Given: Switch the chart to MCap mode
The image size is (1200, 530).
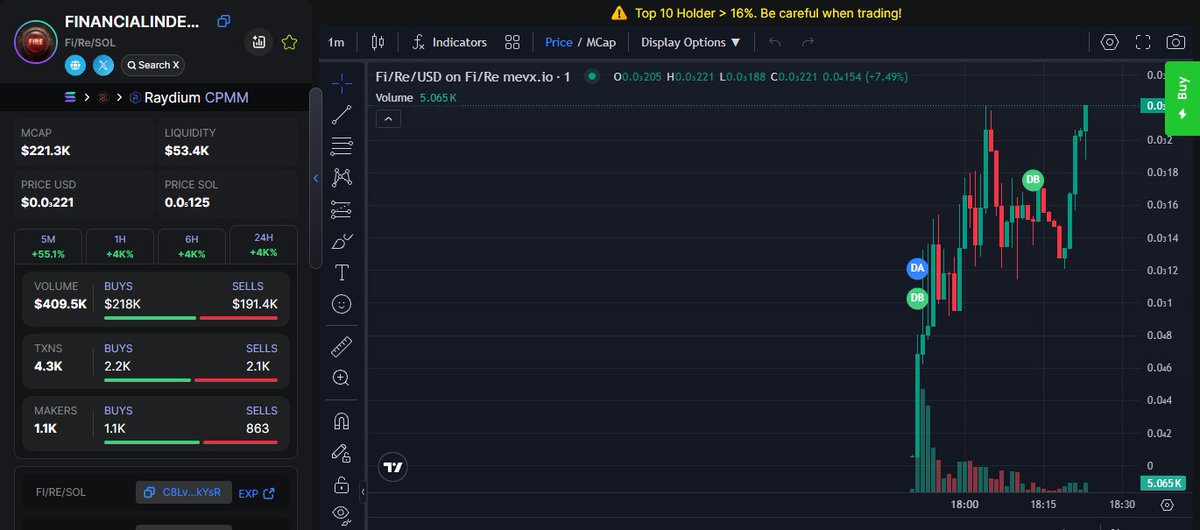Looking at the screenshot, I should (x=600, y=42).
